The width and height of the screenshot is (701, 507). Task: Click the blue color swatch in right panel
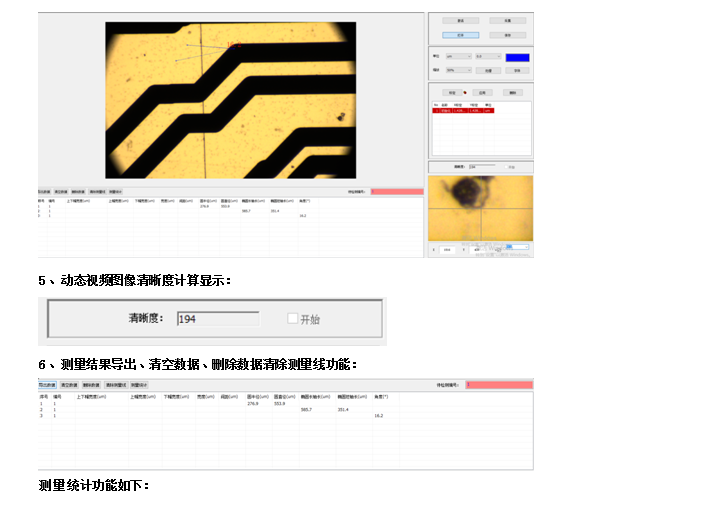click(517, 57)
